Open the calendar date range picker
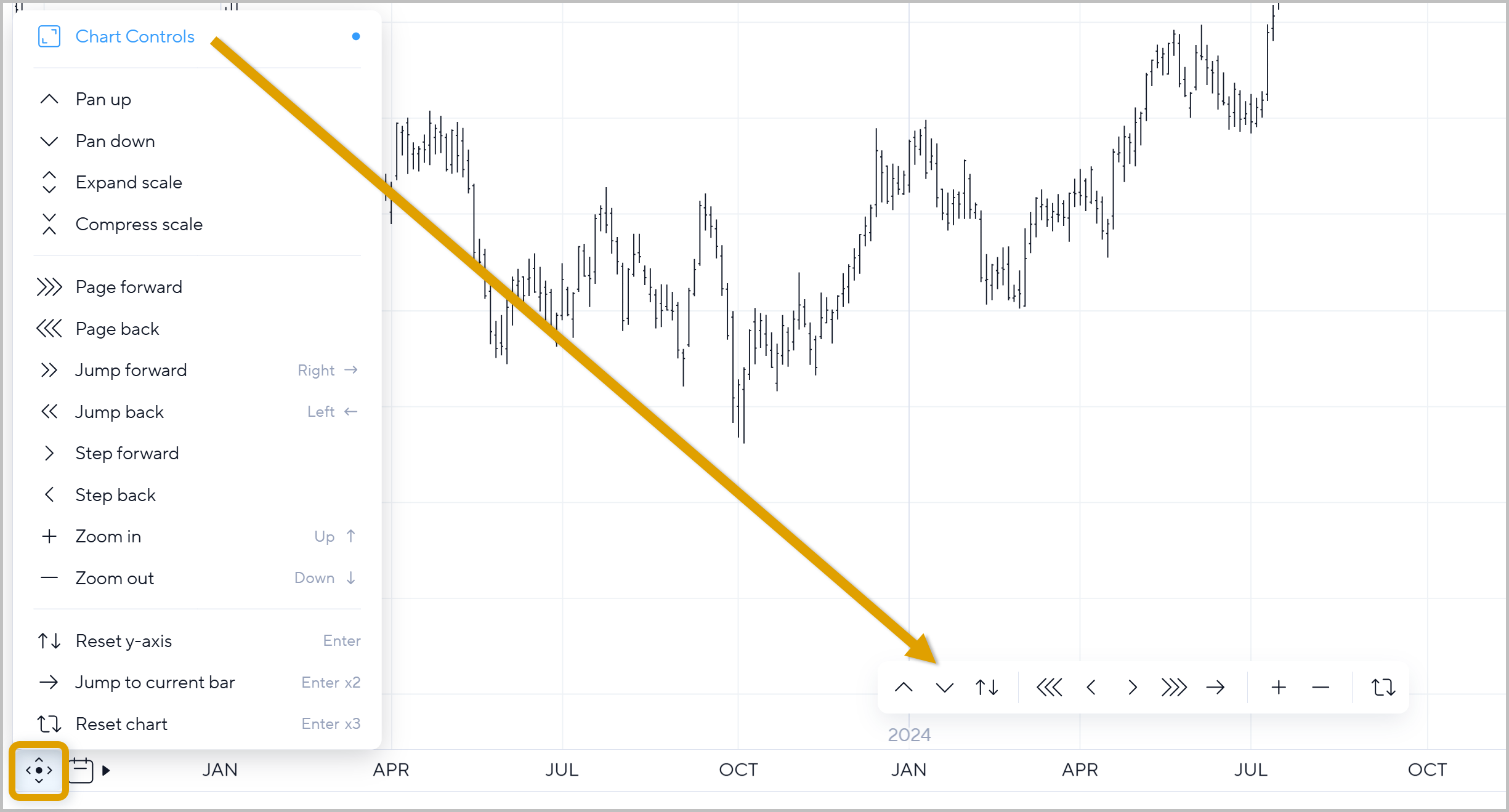The height and width of the screenshot is (812, 1509). pyautogui.click(x=81, y=770)
